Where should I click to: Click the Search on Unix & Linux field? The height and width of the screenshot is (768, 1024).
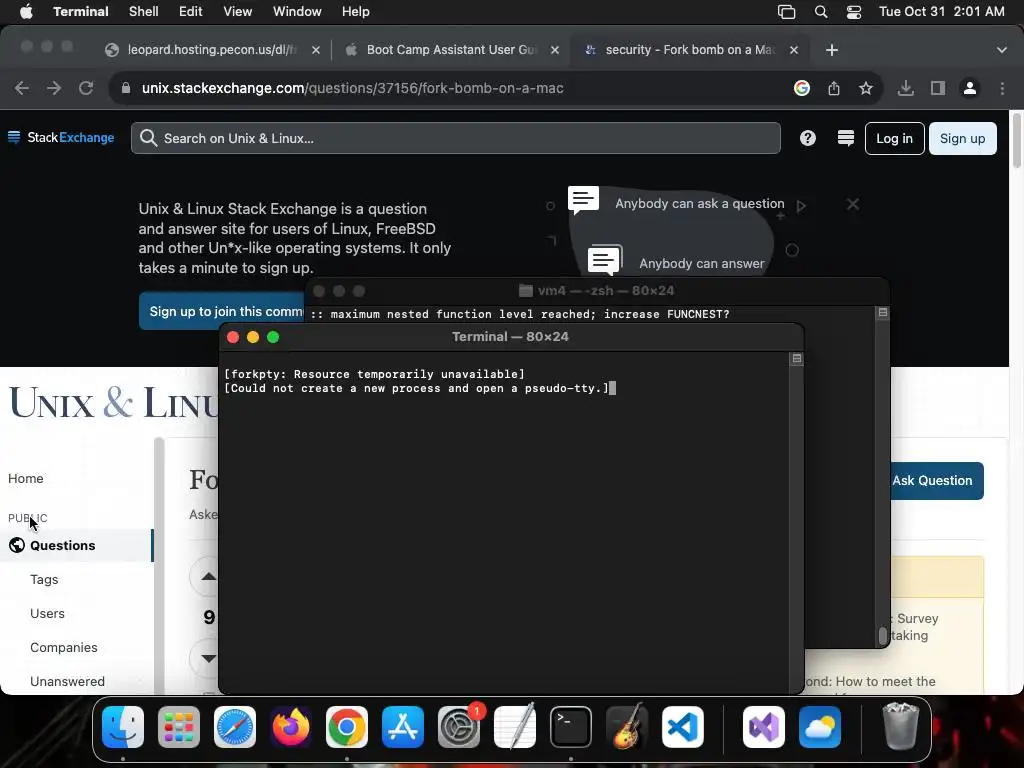pyautogui.click(x=456, y=138)
